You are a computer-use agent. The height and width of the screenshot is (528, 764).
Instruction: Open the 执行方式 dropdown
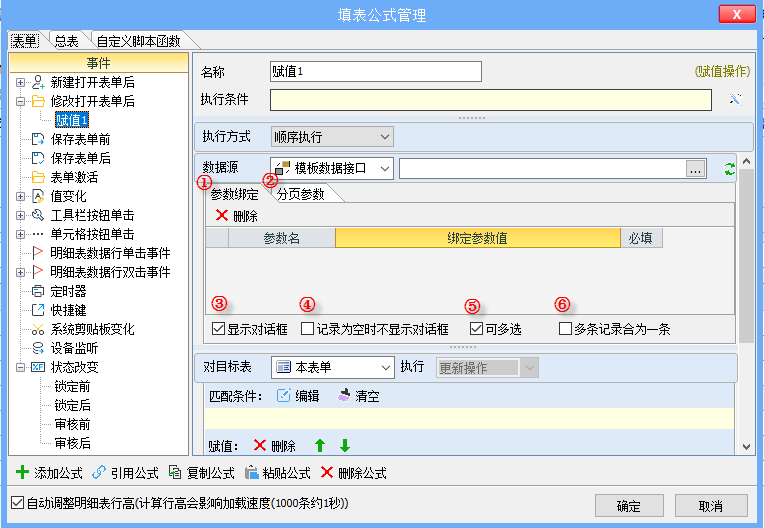(332, 137)
